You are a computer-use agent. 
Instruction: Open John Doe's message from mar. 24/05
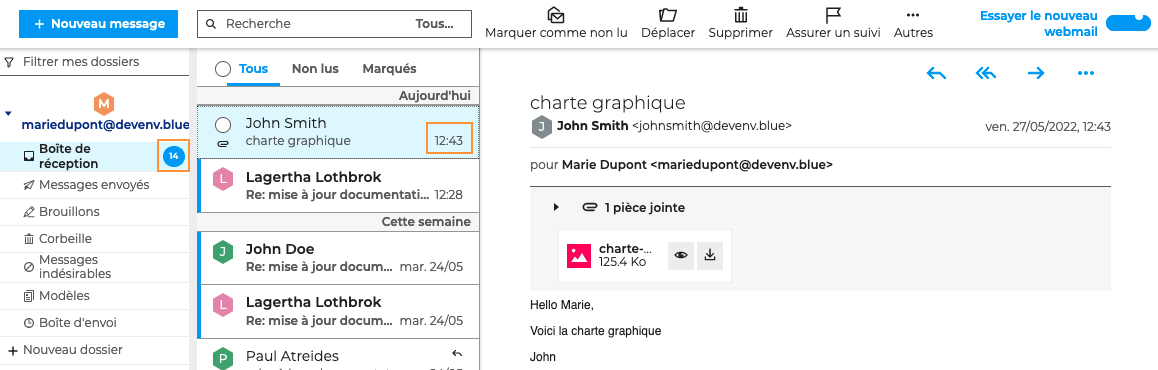[338, 258]
